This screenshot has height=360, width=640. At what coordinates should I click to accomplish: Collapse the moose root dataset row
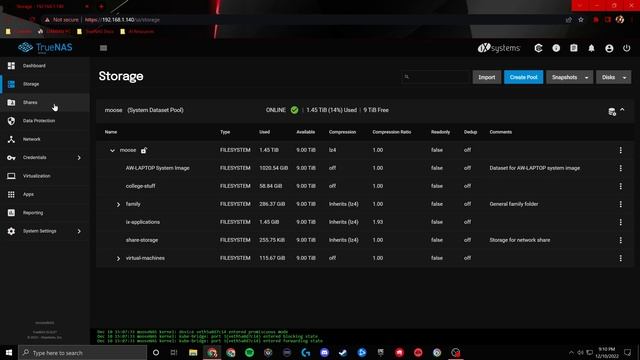coord(112,151)
